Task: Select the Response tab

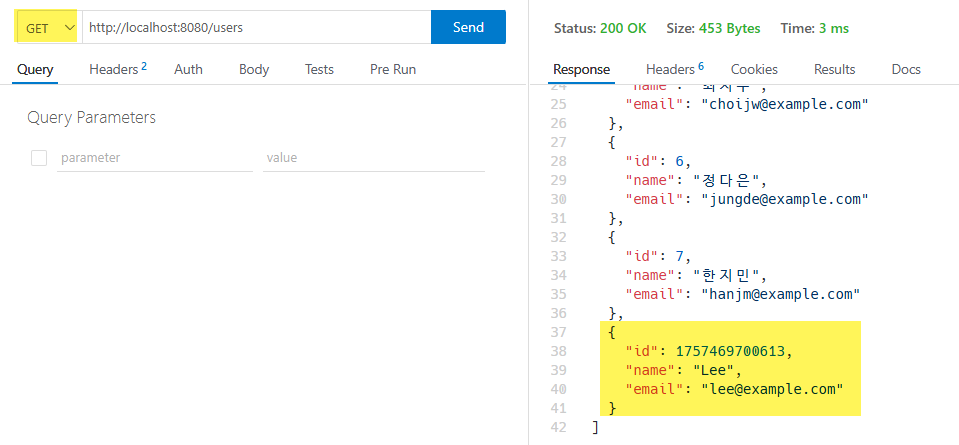Action: 581,70
